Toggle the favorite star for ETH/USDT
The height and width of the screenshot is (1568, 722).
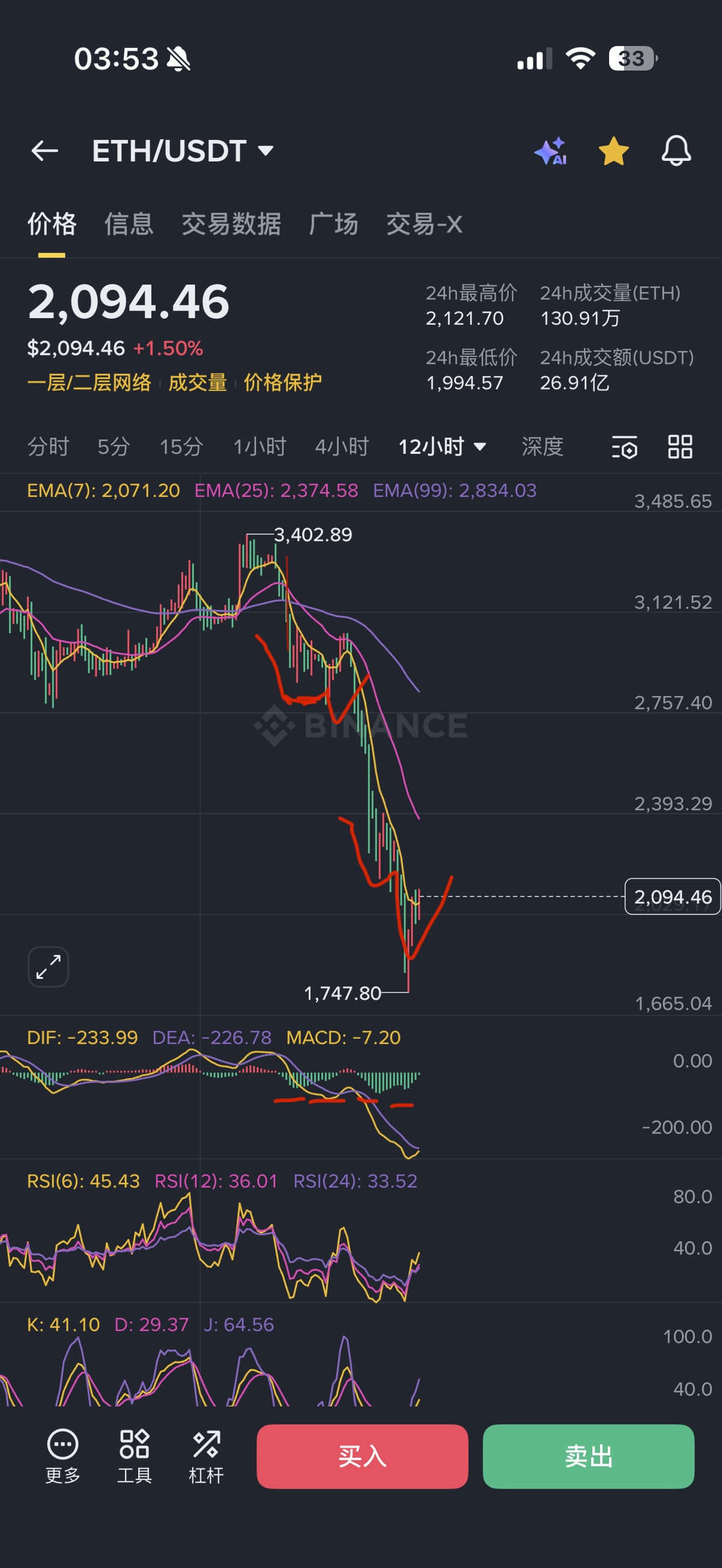(613, 151)
